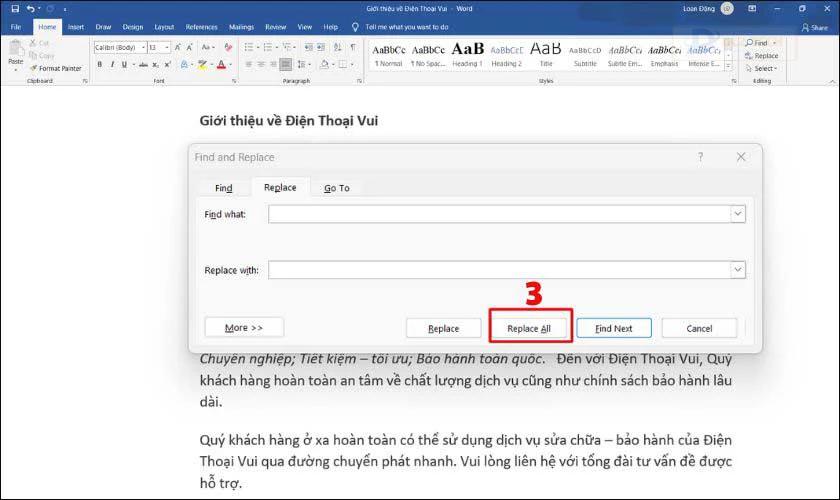Image resolution: width=840 pixels, height=500 pixels.
Task: Click the Replace All button
Action: (529, 329)
